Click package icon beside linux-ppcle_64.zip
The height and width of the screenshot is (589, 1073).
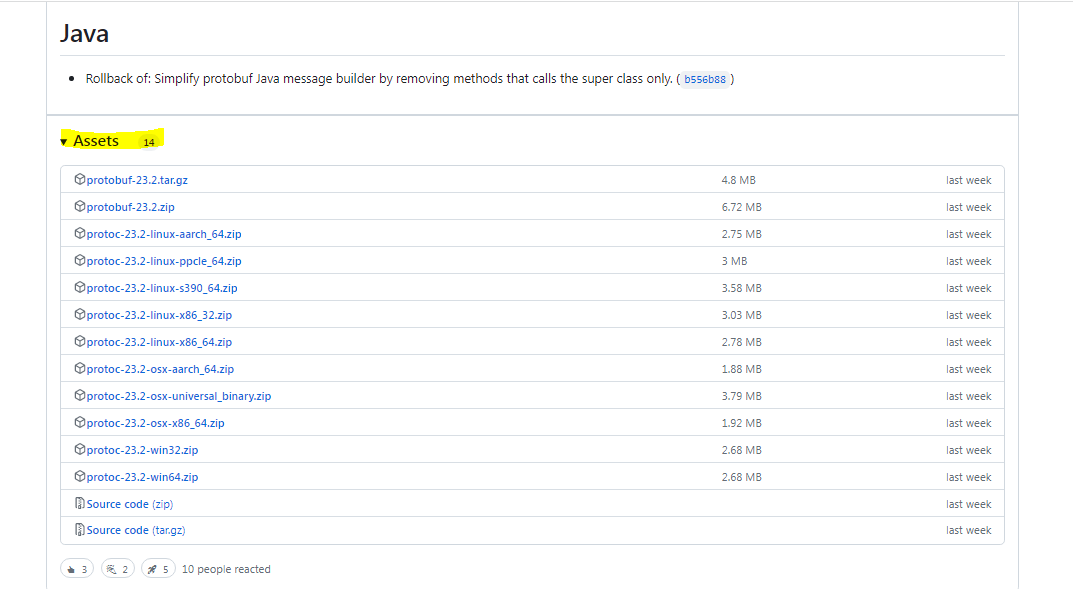tap(79, 260)
